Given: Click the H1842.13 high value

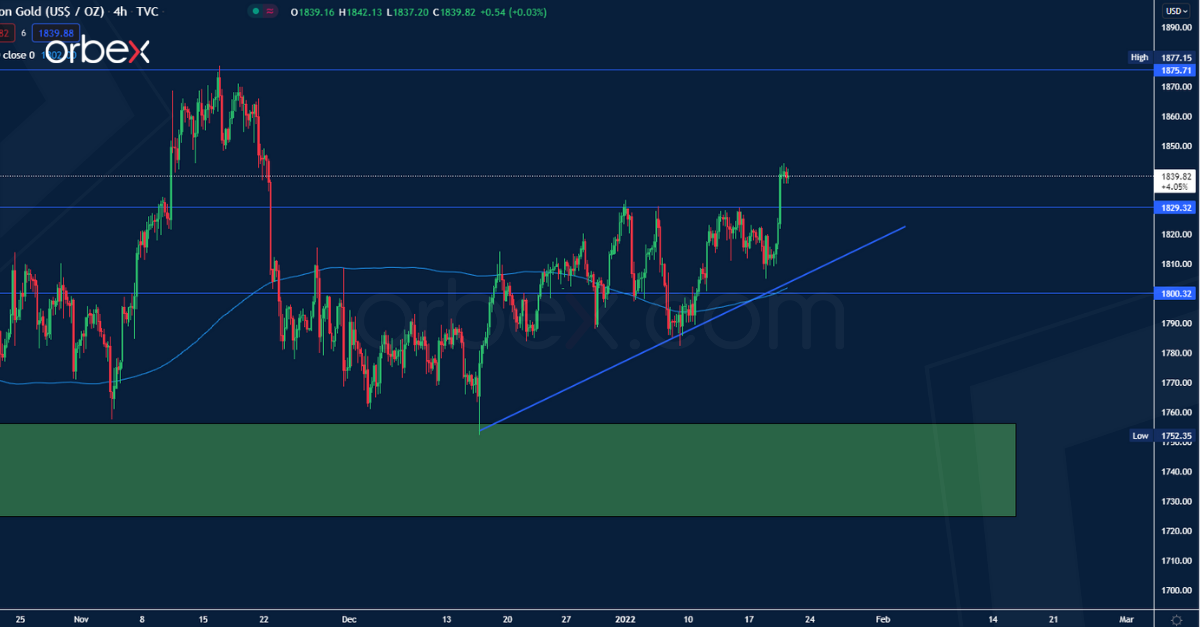Looking at the screenshot, I should click(358, 11).
